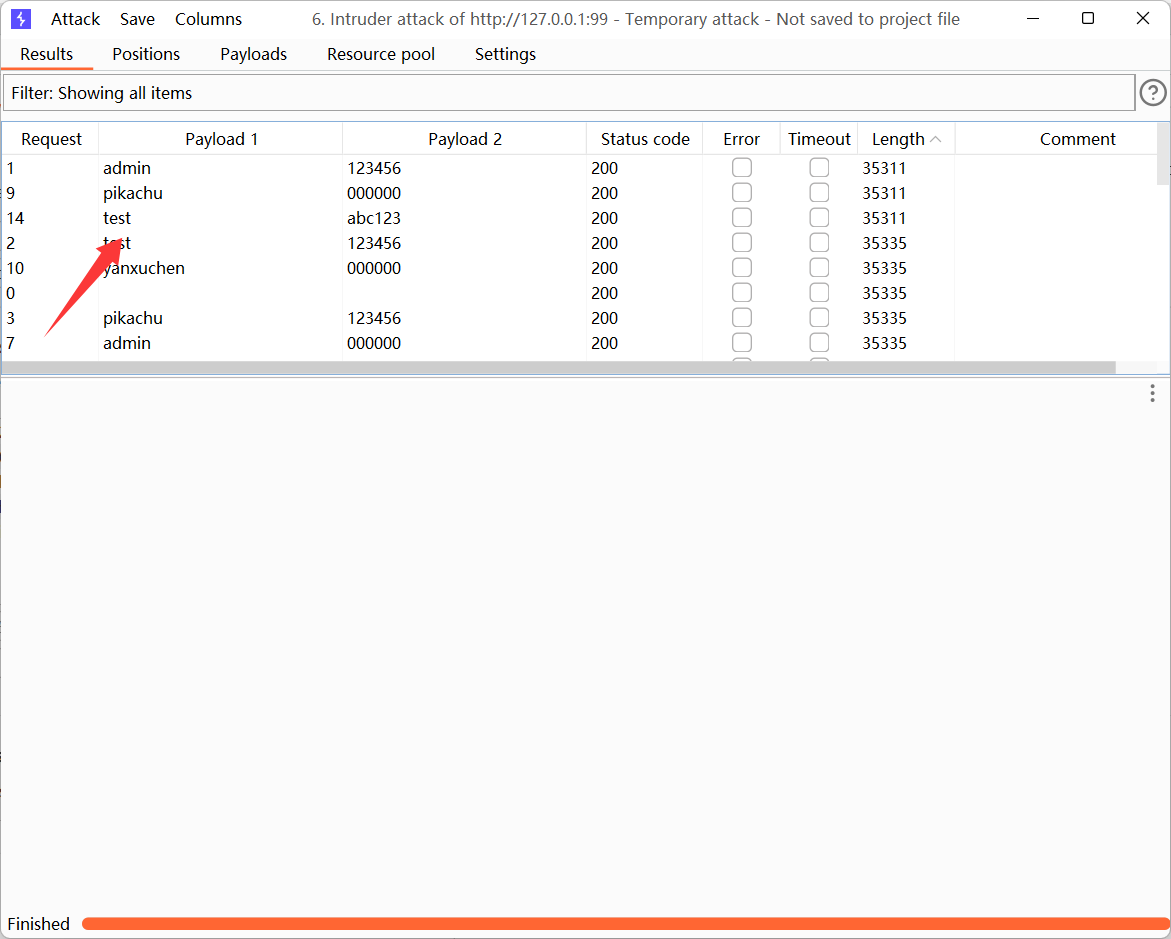The width and height of the screenshot is (1171, 939).
Task: Toggle Error checkbox for request 1
Action: pos(742,167)
